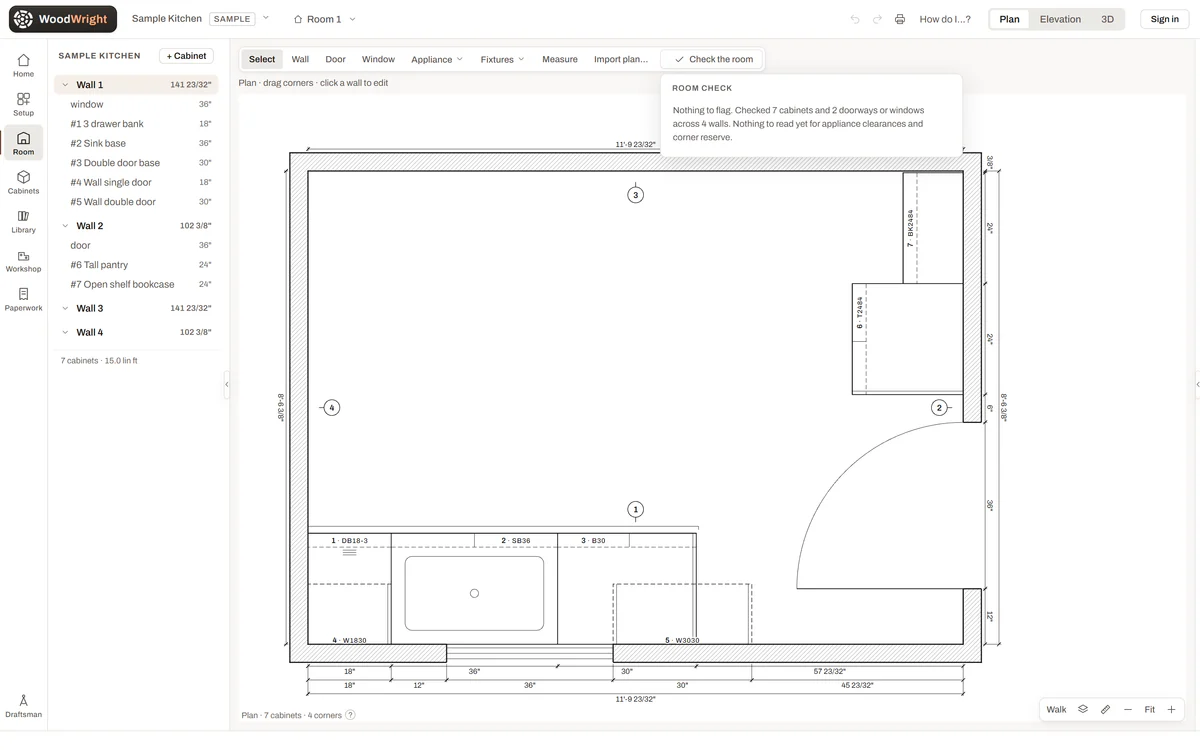Screen dimensions: 1200x750
Task: Switch to Plan view
Action: coord(1010,19)
